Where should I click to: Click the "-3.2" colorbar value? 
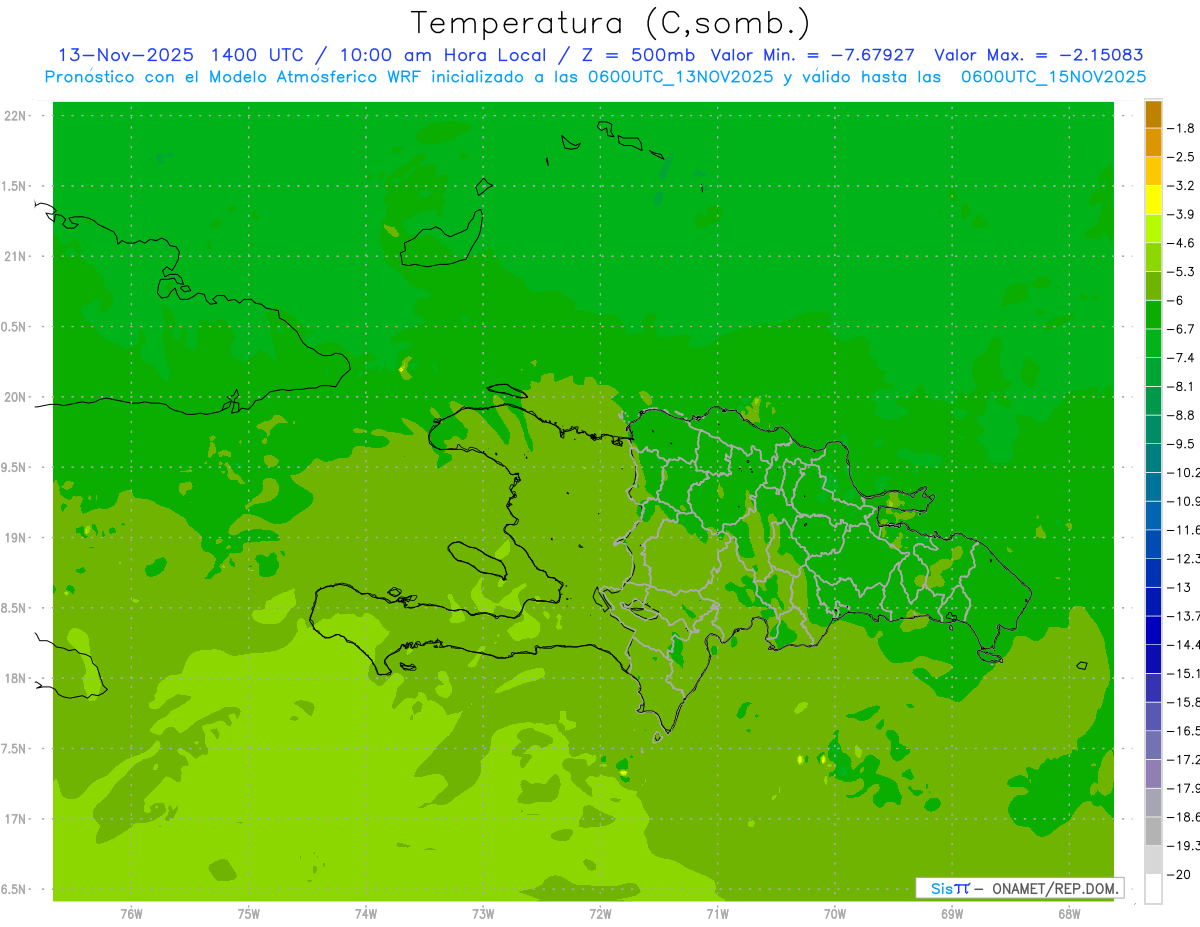1181,185
